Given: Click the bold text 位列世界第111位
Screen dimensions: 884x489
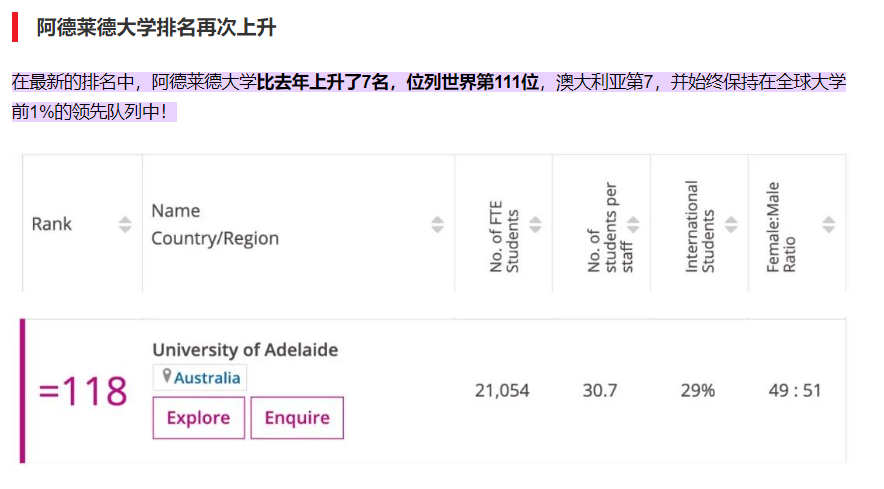Looking at the screenshot, I should 472,82.
